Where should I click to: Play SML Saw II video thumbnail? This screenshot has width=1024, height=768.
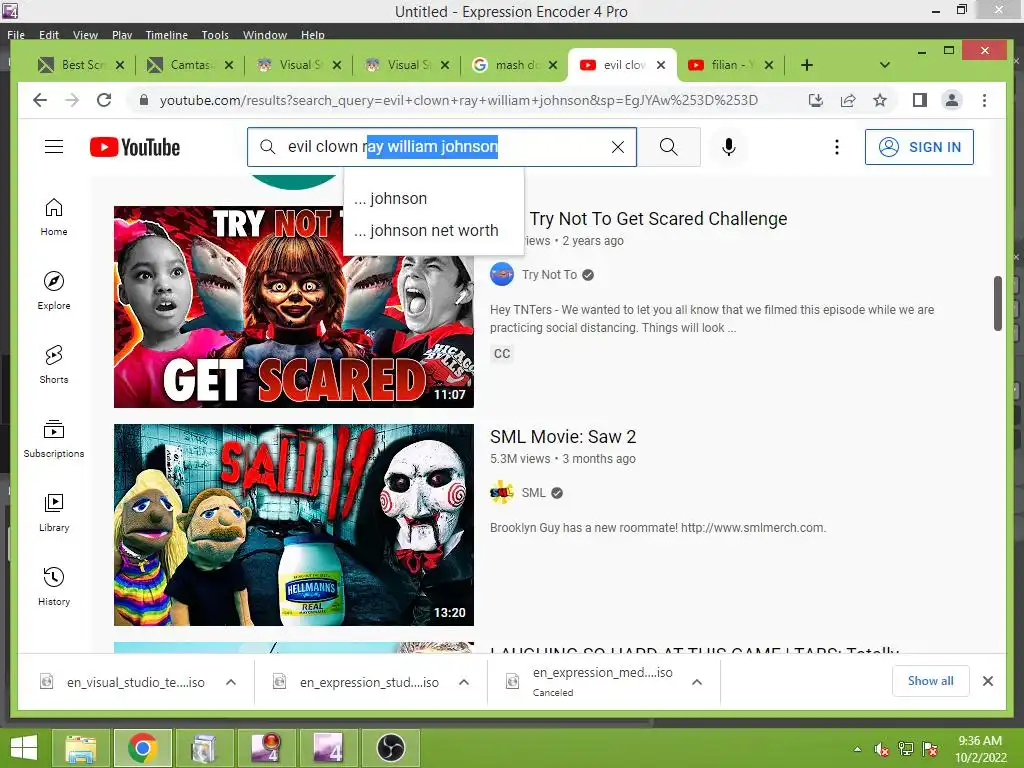(x=294, y=525)
